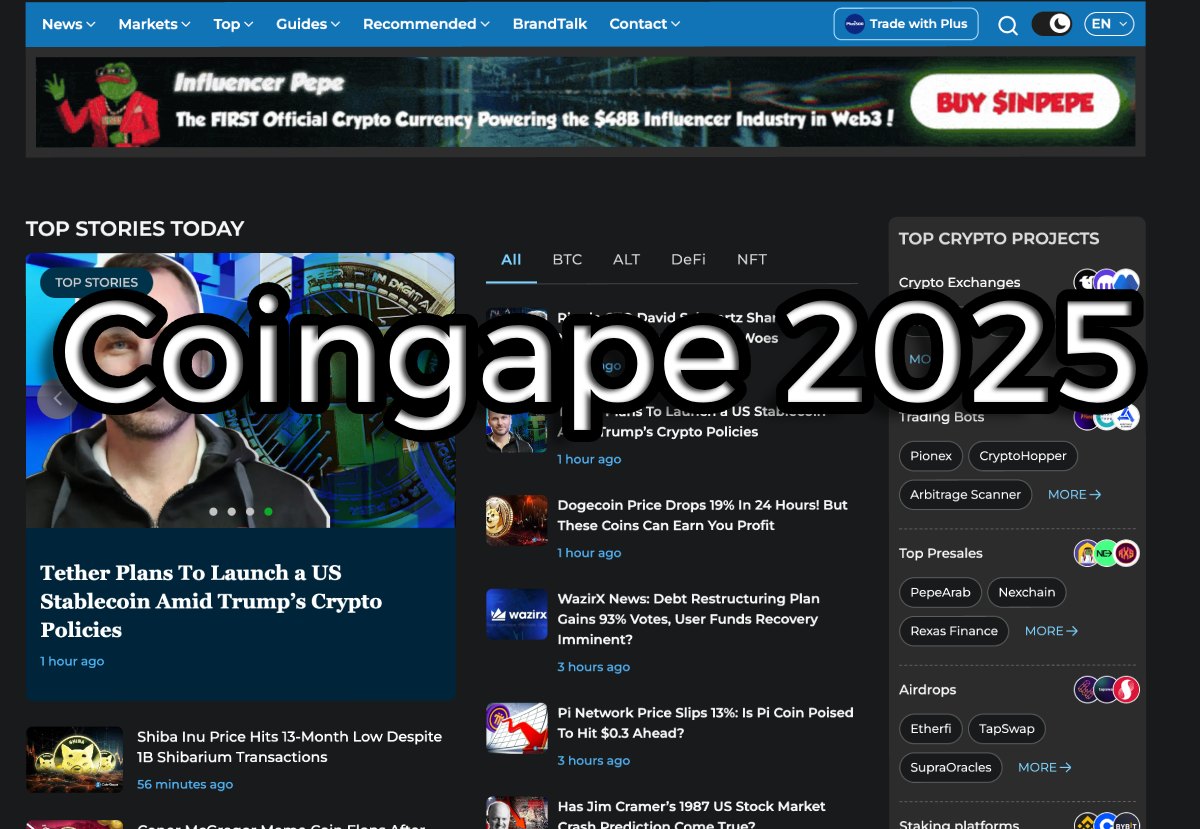This screenshot has height=829, width=1200.
Task: Open the EN language dropdown
Action: tap(1109, 24)
